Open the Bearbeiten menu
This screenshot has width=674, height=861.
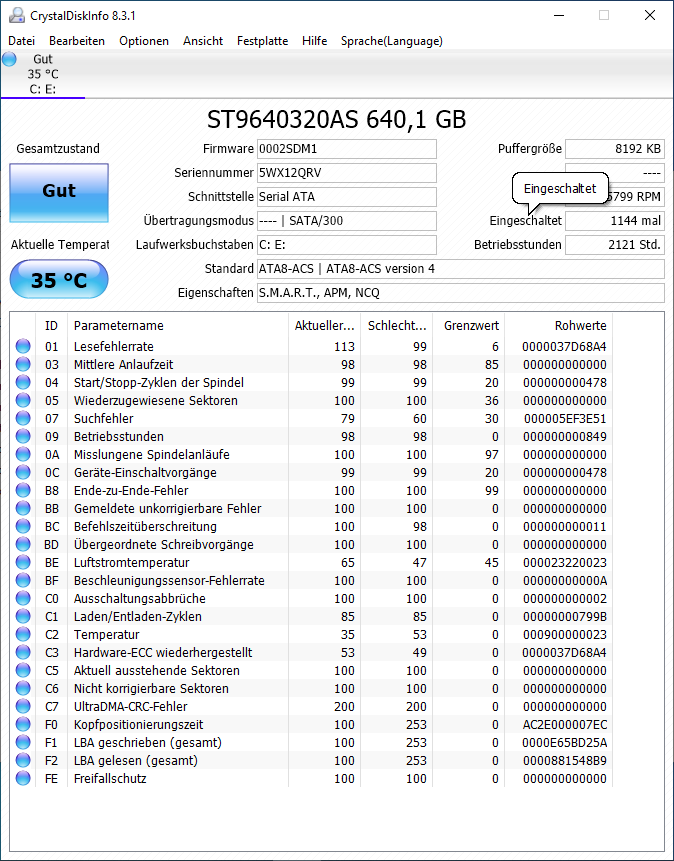(77, 41)
